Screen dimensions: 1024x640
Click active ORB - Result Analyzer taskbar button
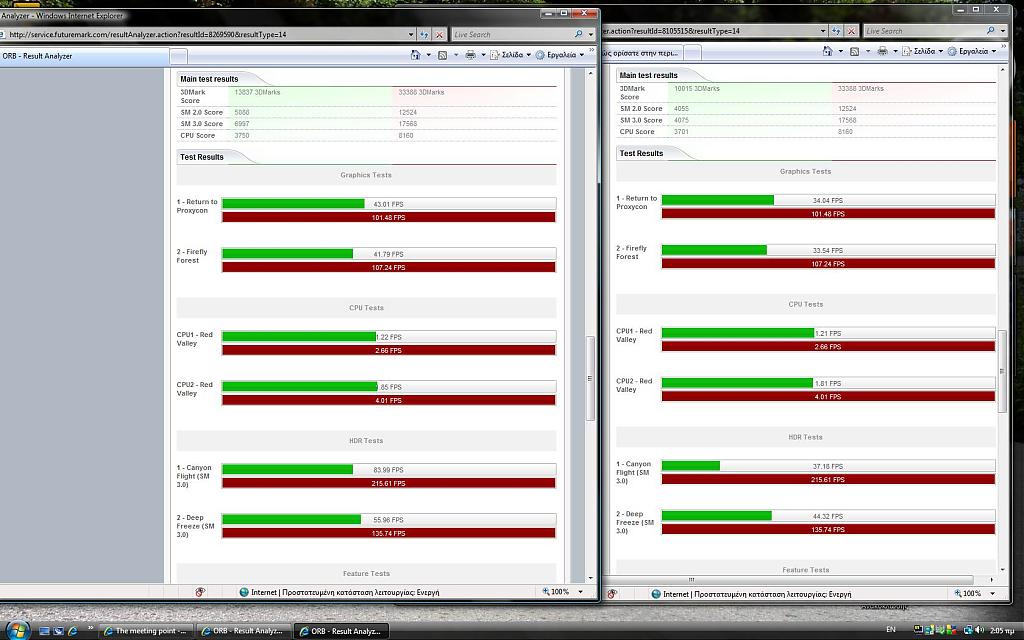pos(341,631)
